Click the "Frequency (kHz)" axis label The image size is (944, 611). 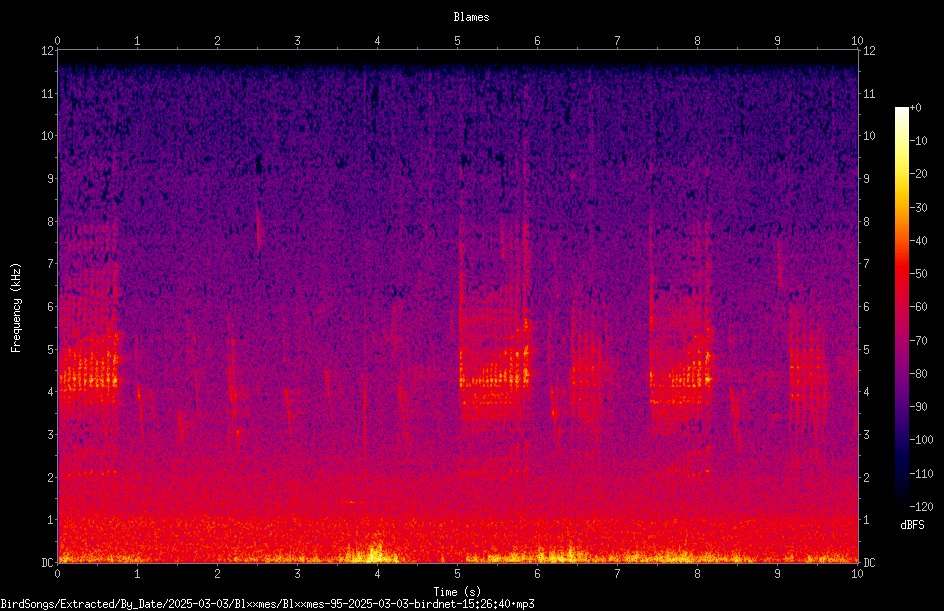coord(16,308)
